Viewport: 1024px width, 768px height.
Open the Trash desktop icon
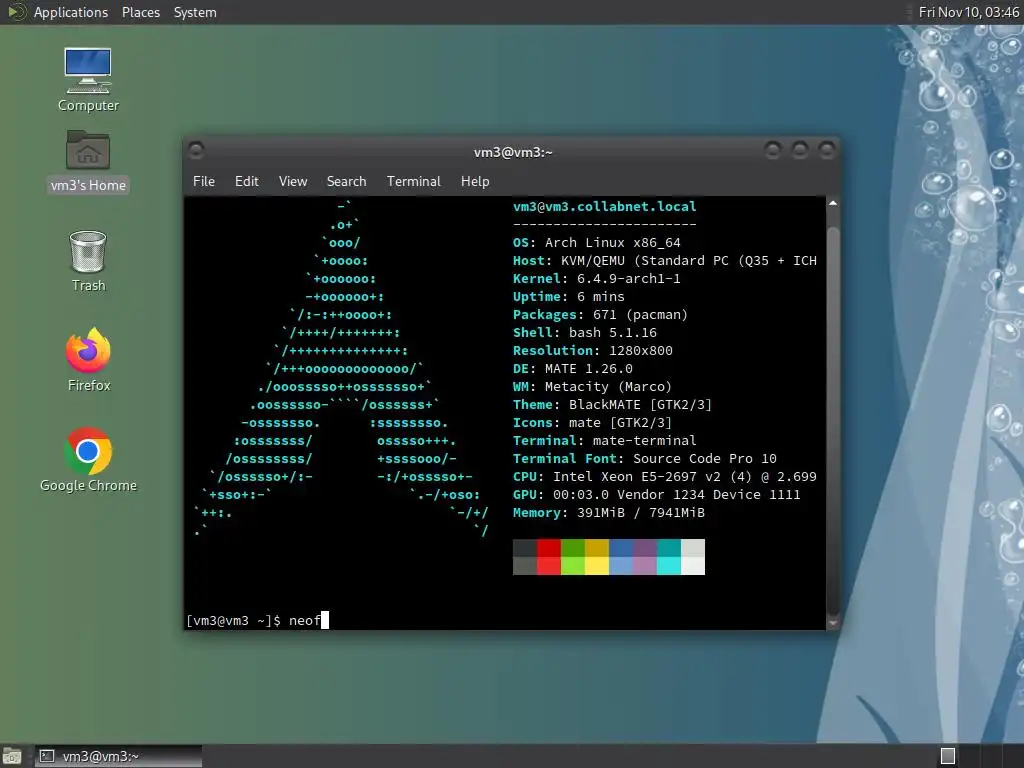pos(88,261)
